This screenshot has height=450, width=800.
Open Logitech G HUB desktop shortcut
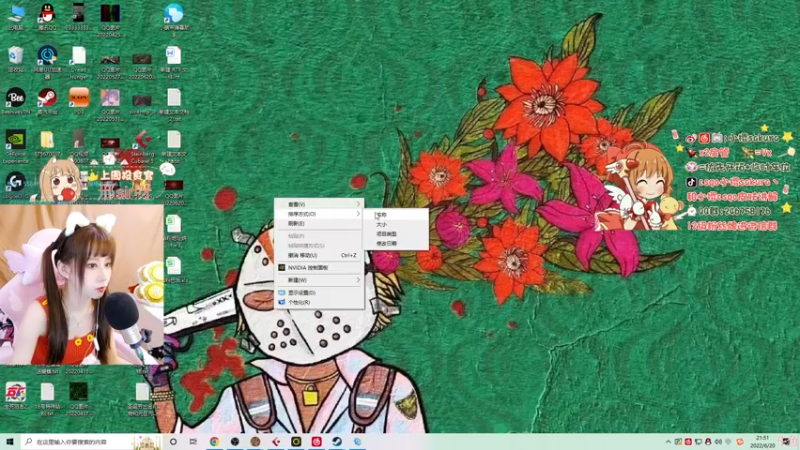[x=16, y=186]
